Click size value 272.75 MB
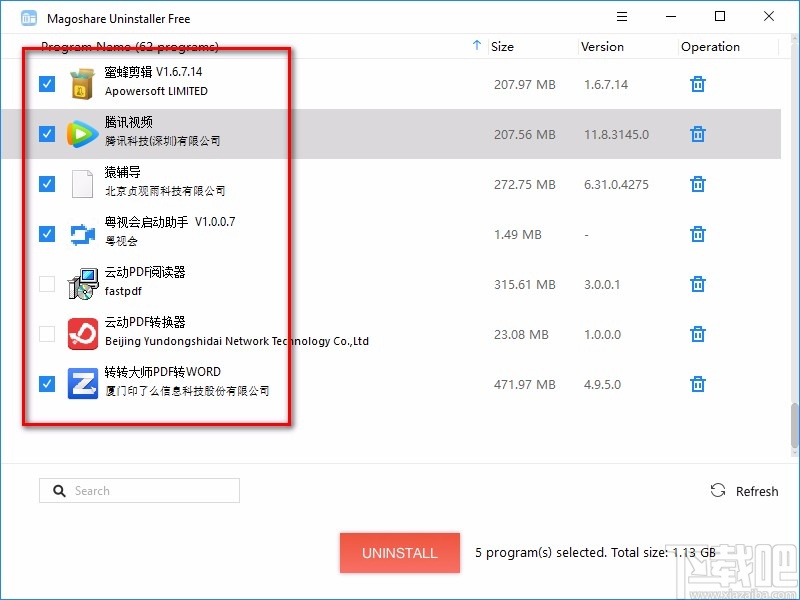The width and height of the screenshot is (800, 600). pyautogui.click(x=524, y=185)
